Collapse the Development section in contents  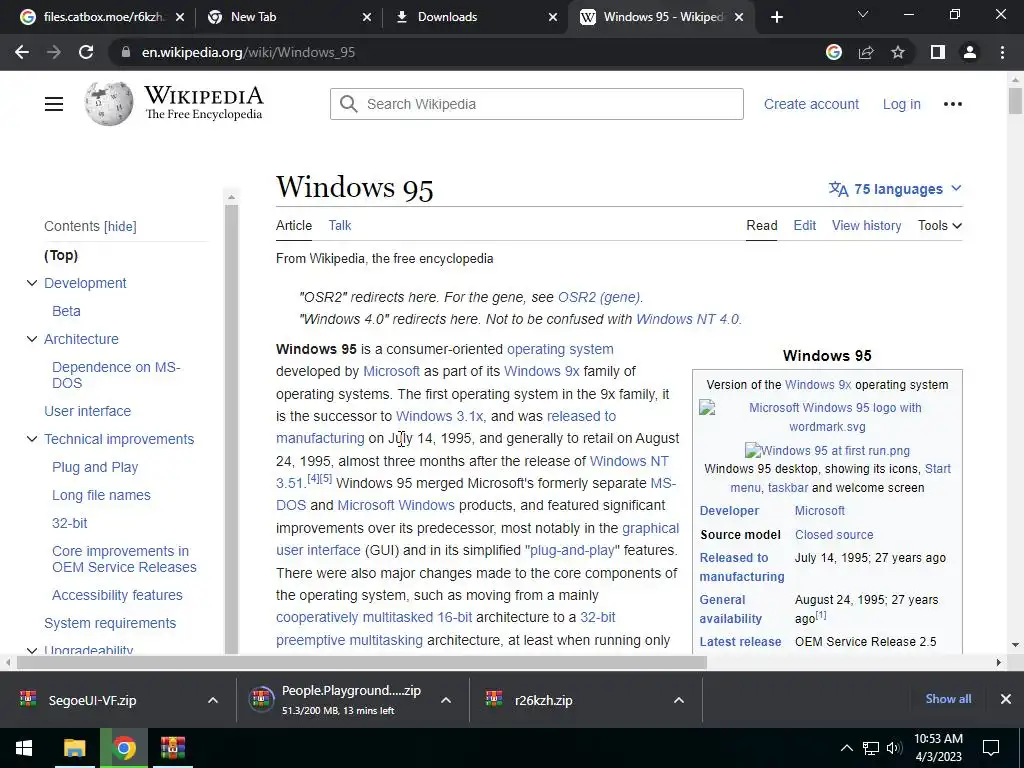31,283
